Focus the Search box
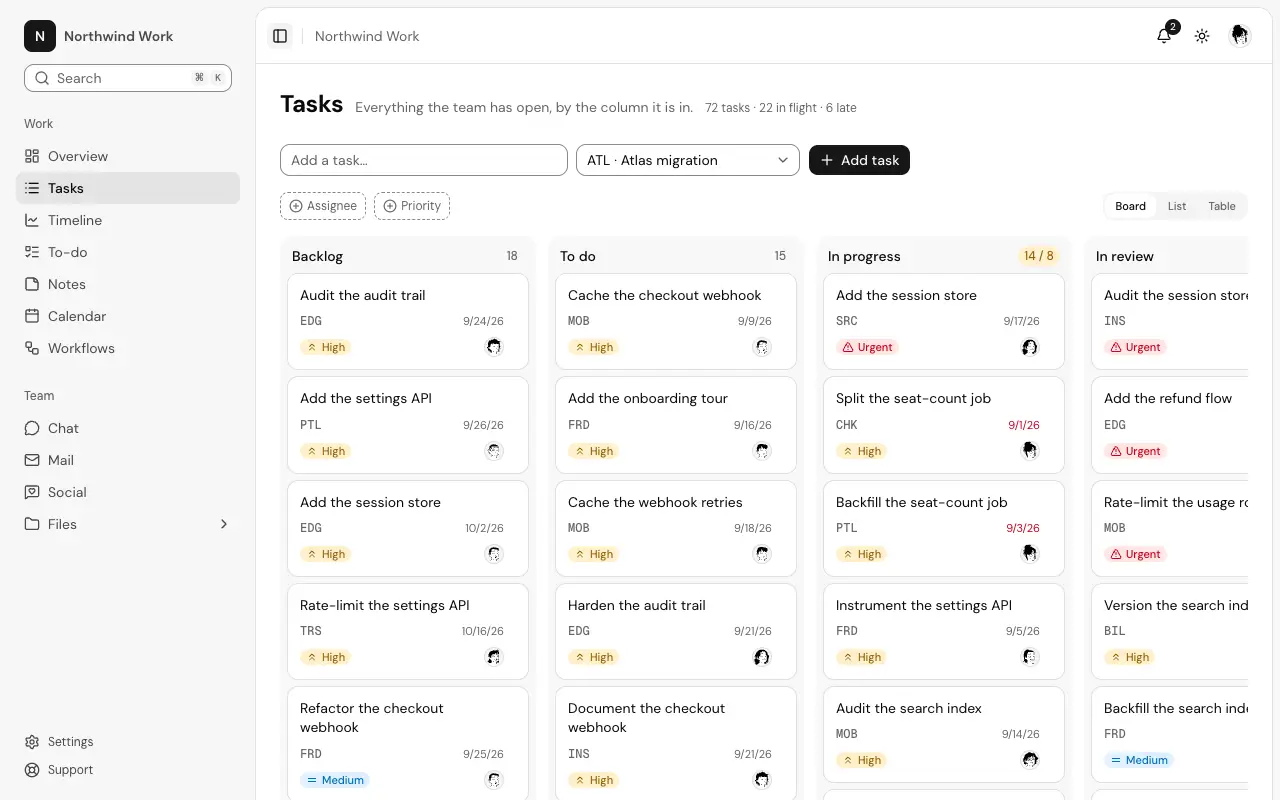 128,78
